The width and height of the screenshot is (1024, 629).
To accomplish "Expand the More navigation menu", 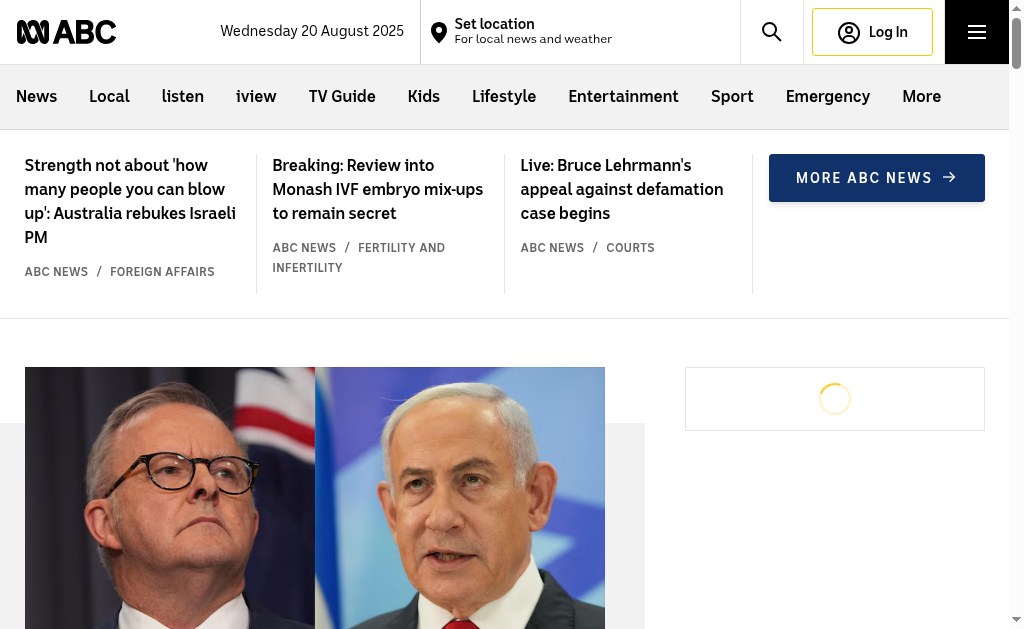I will click(x=921, y=97).
